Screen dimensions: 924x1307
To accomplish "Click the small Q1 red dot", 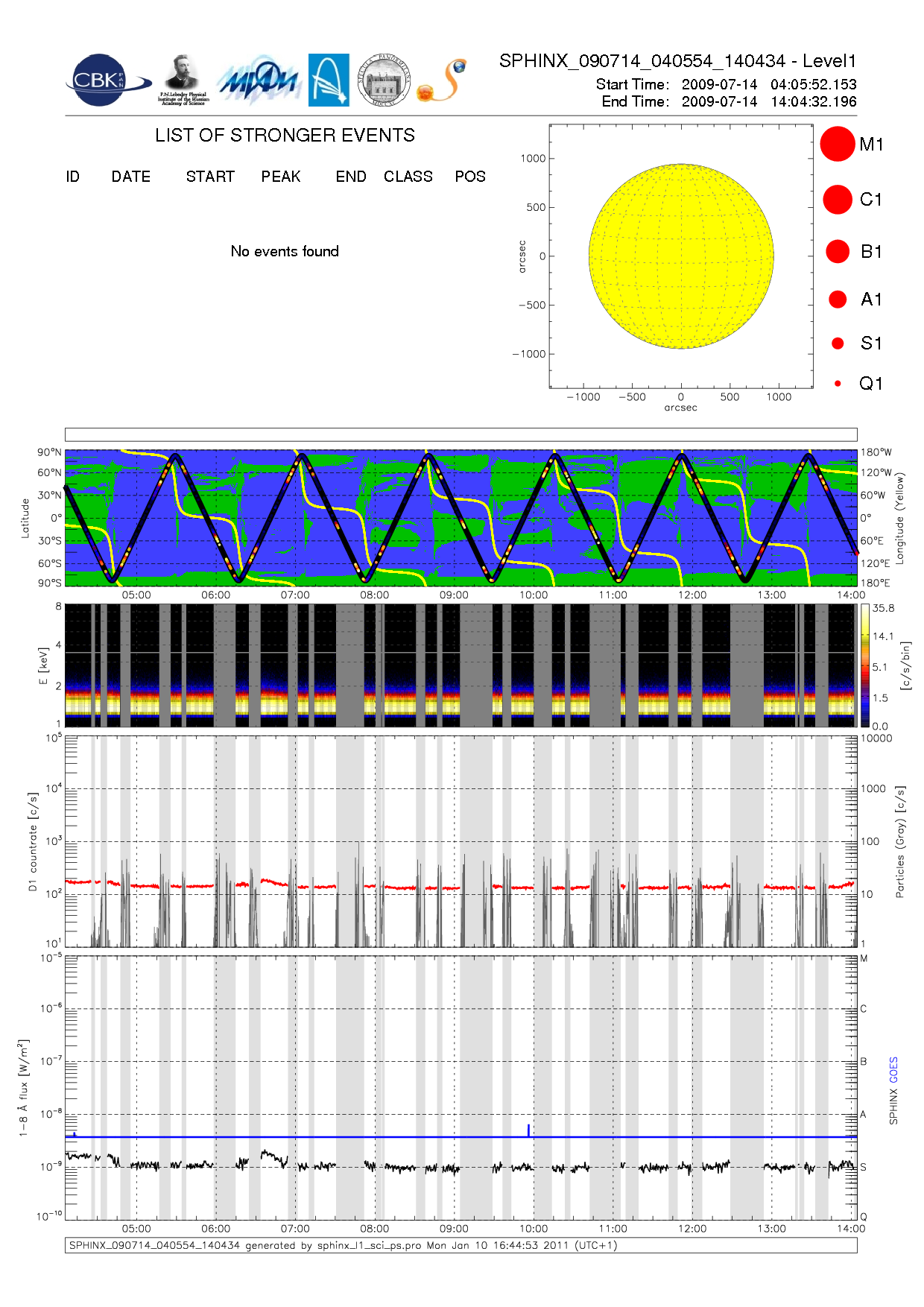I will point(838,384).
